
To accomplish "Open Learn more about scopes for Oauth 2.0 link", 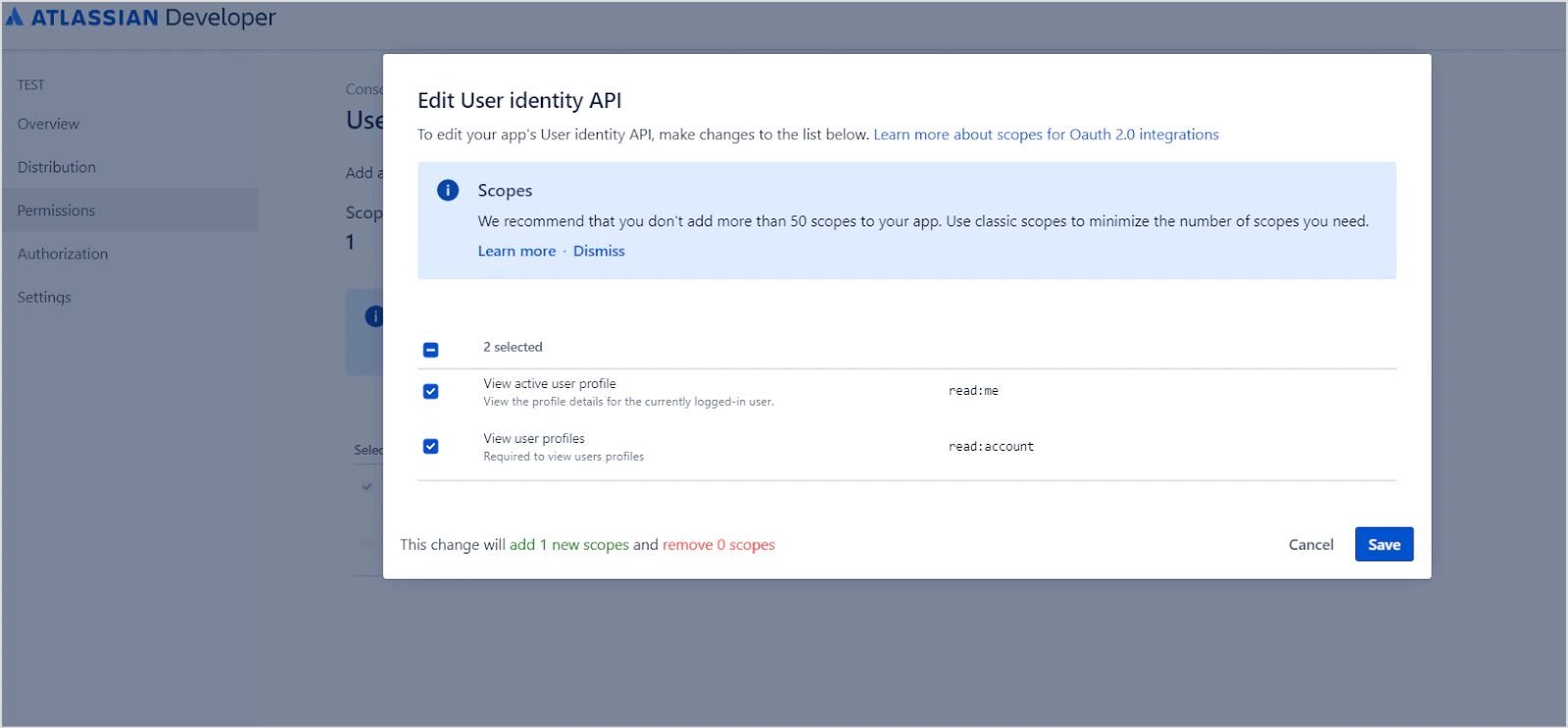I will pos(1046,134).
